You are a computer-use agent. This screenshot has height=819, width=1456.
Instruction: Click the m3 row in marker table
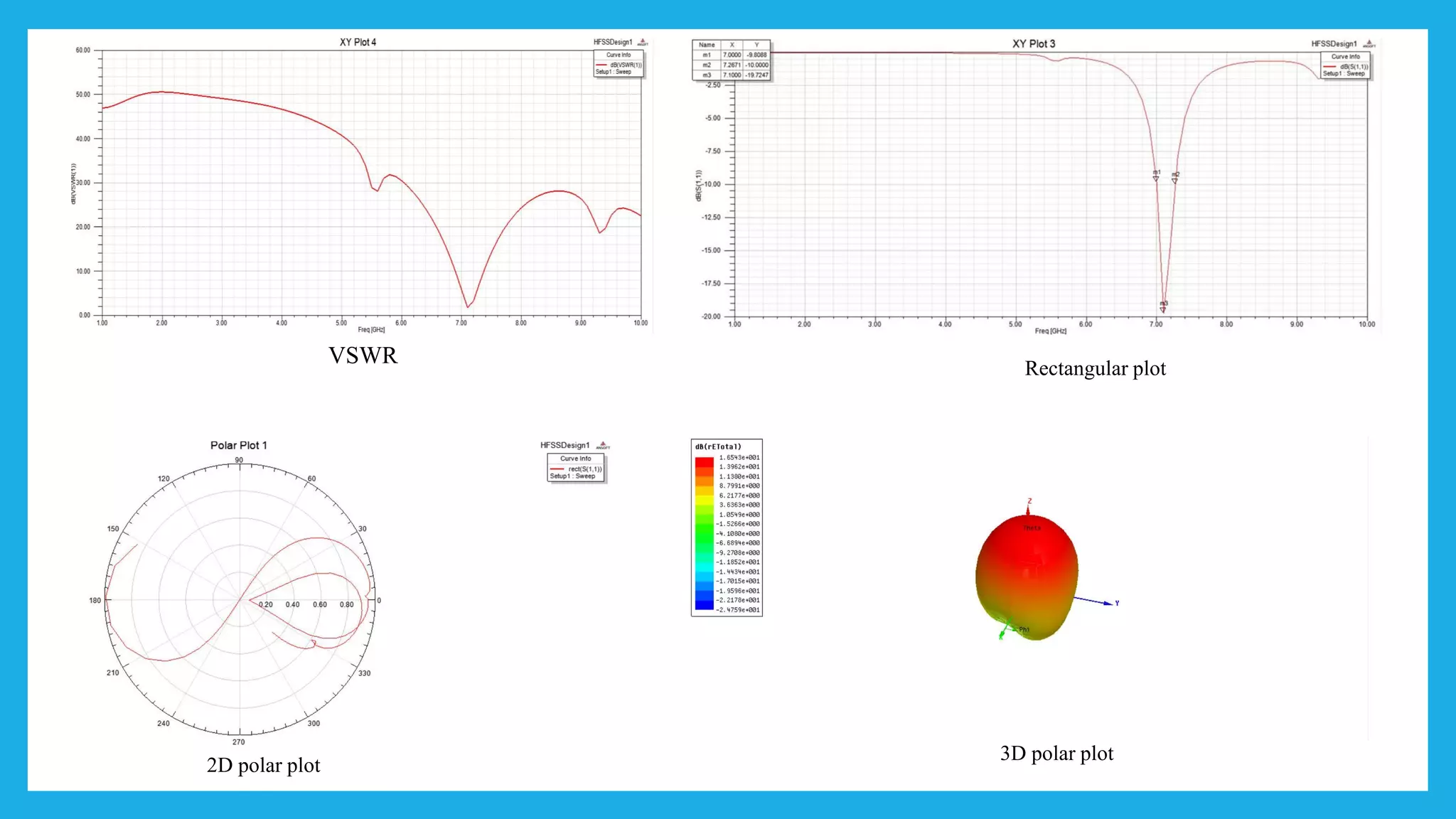point(731,75)
